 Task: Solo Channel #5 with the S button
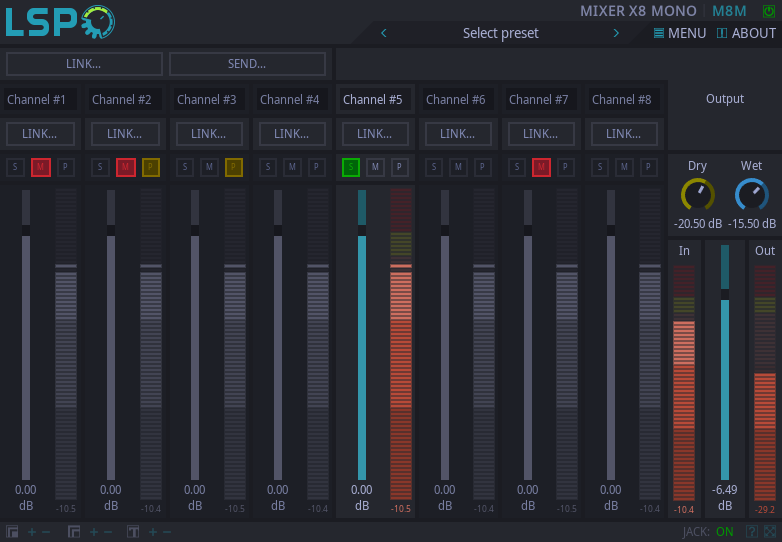[x=351, y=167]
